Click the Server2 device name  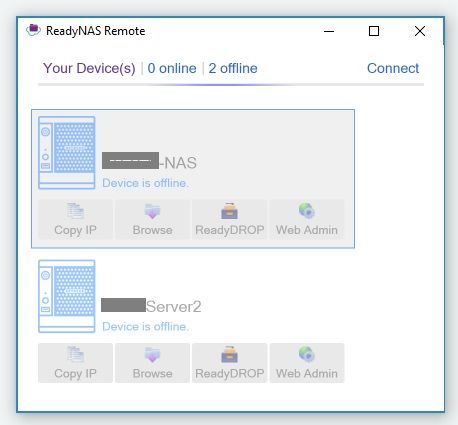(x=151, y=306)
